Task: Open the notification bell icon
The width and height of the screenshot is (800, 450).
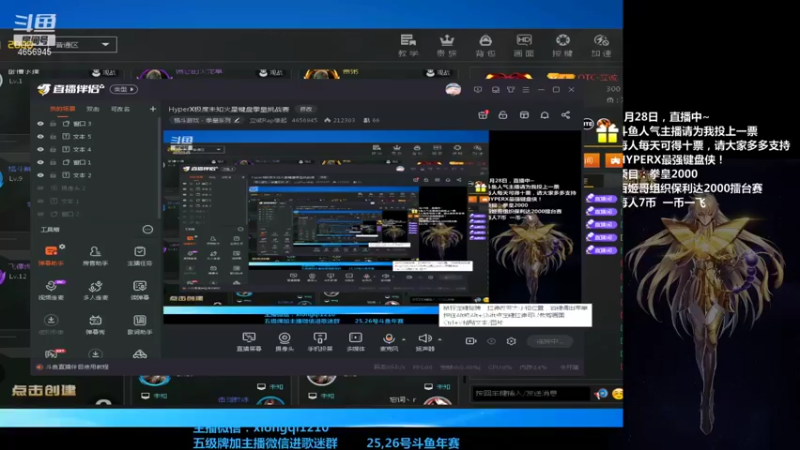Action: pos(544,115)
